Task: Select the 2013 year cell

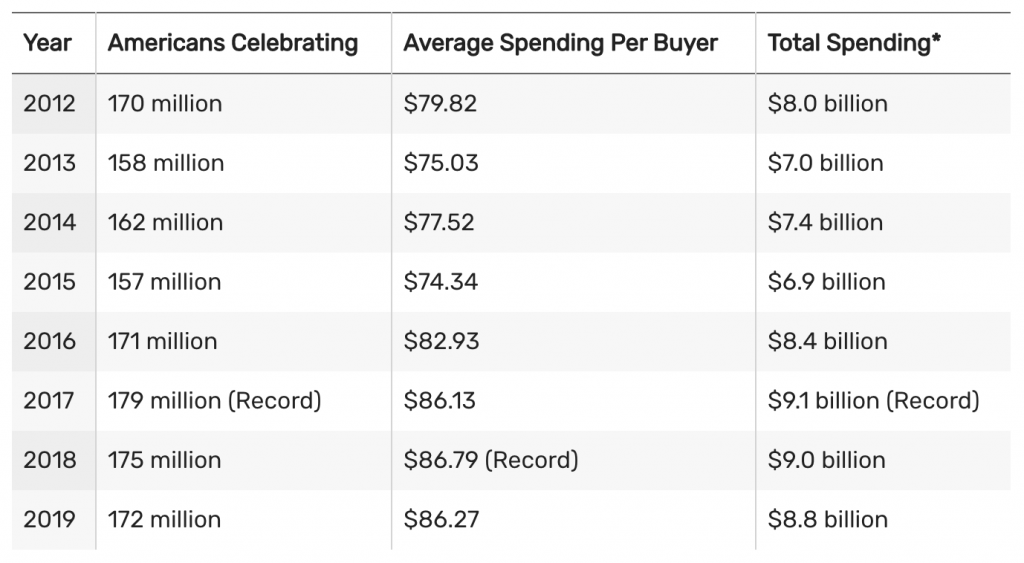Action: (50, 163)
